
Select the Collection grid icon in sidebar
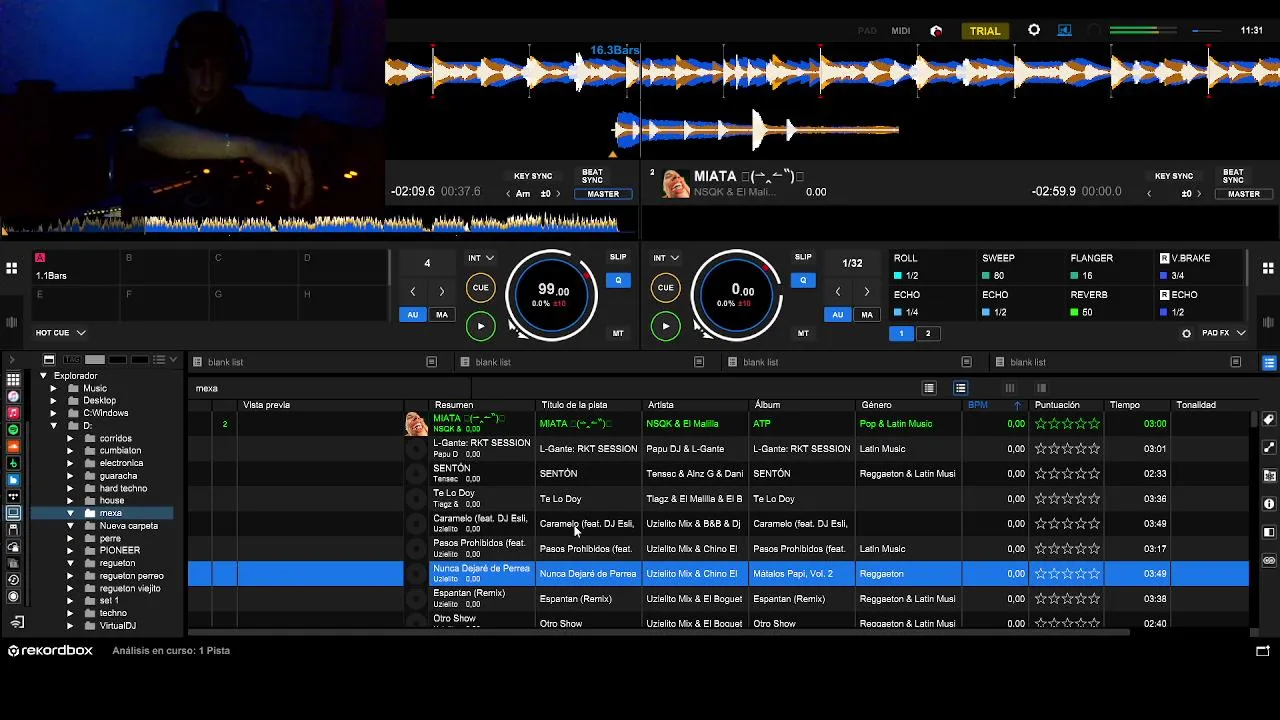13,379
